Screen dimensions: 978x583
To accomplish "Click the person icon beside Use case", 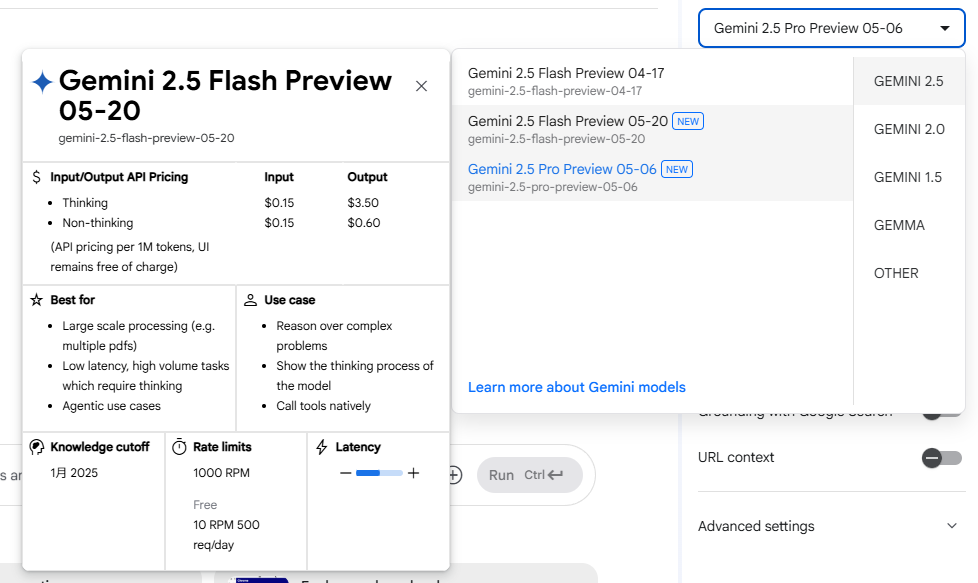I will pos(251,300).
